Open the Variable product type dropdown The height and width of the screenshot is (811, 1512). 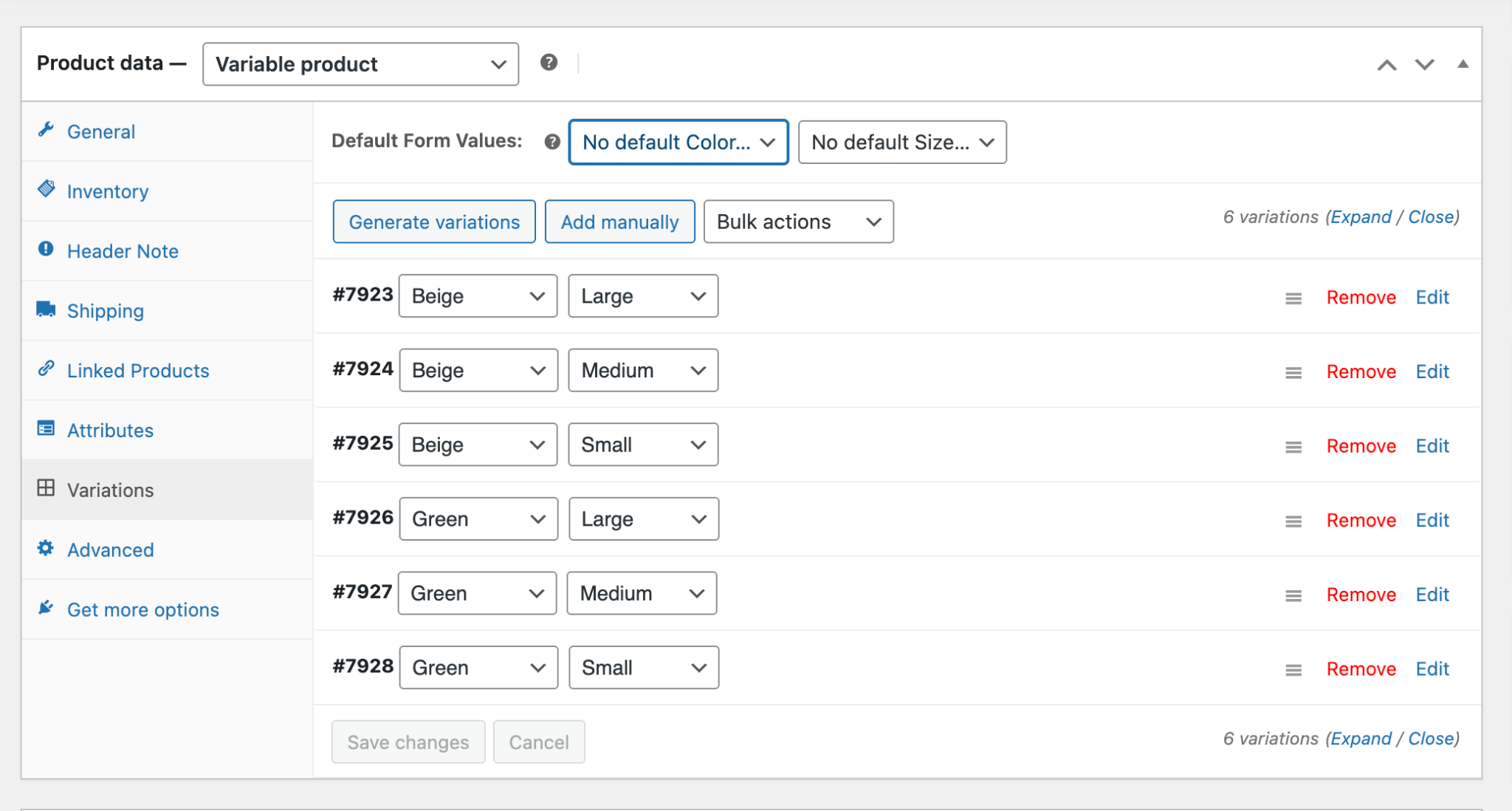360,64
